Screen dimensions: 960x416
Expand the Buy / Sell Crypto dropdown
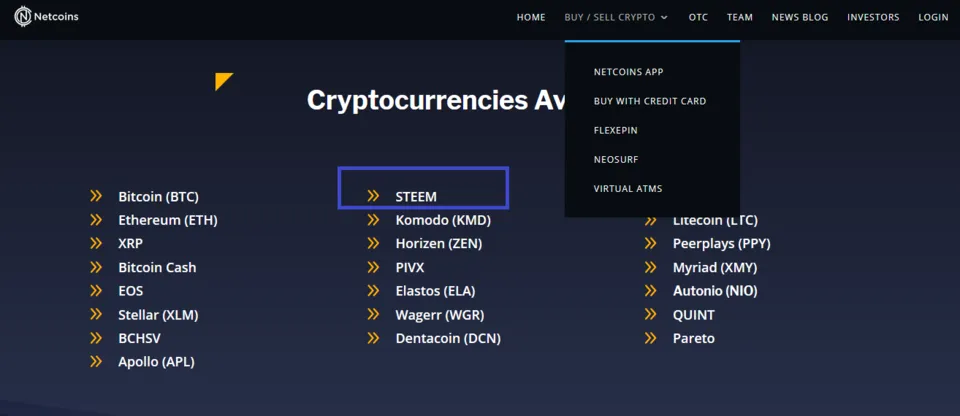coord(616,17)
